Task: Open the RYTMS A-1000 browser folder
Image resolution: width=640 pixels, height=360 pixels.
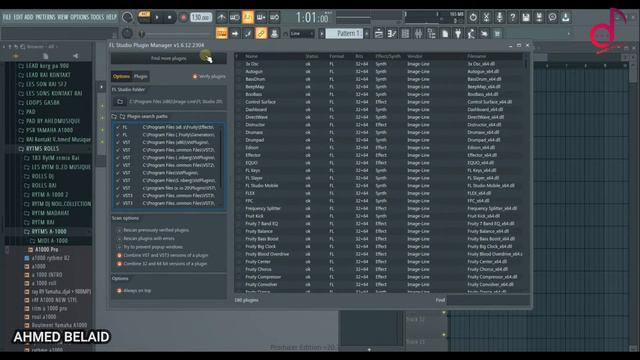Action: (49, 231)
